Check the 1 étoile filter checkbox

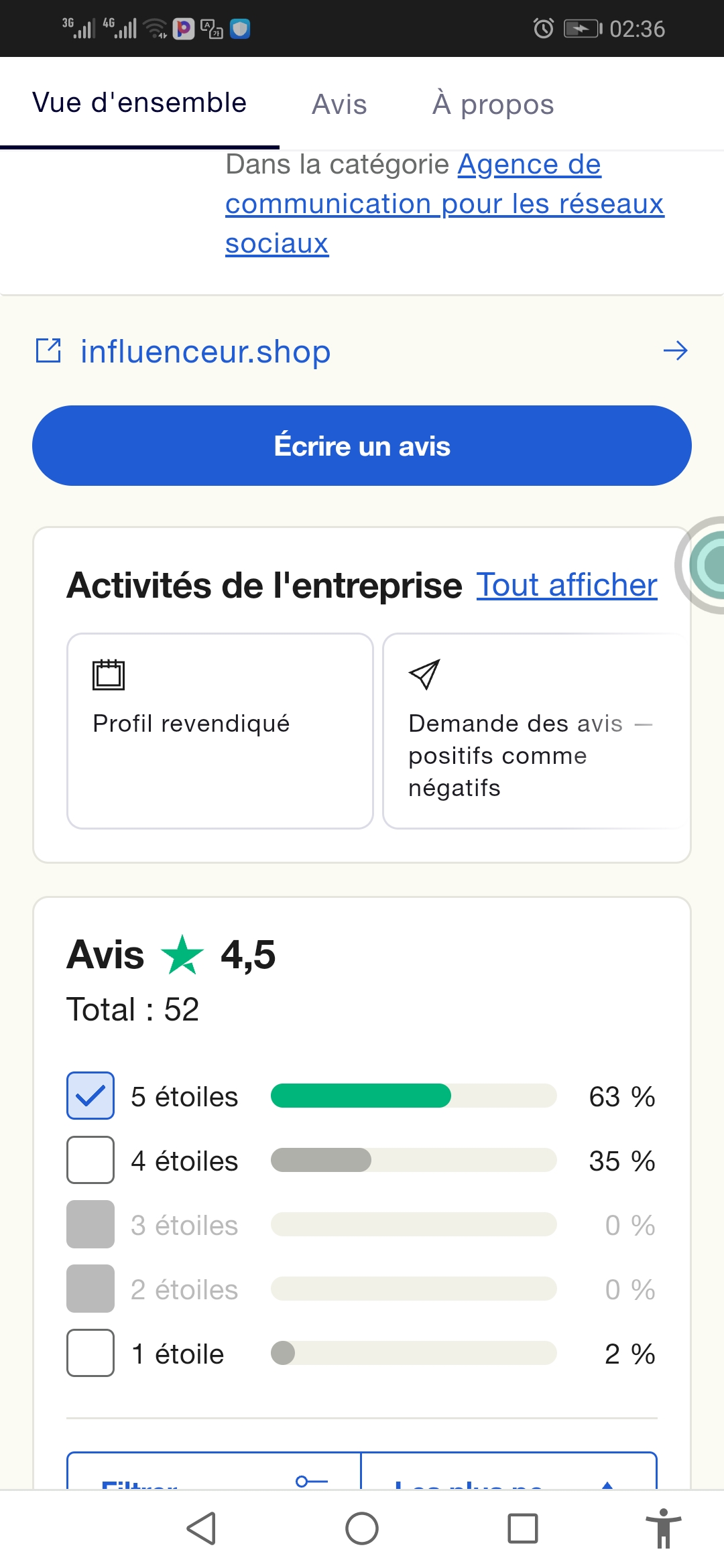90,1354
